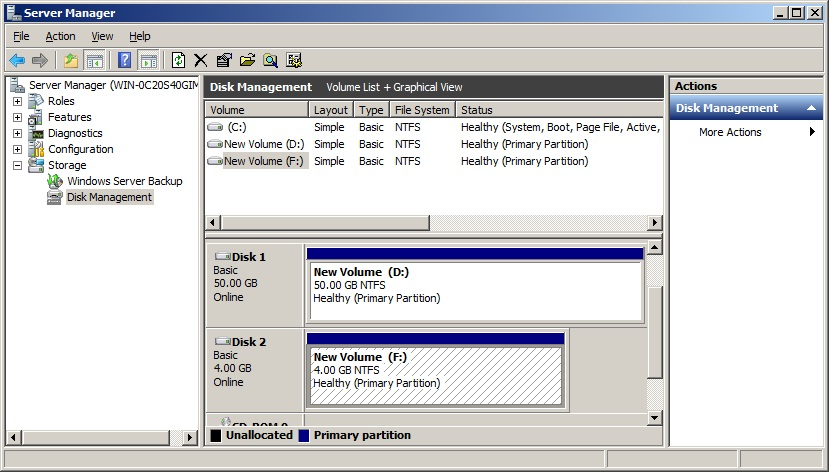Click the blue Primary partition legend swatch
This screenshot has width=829, height=472.
click(x=303, y=436)
